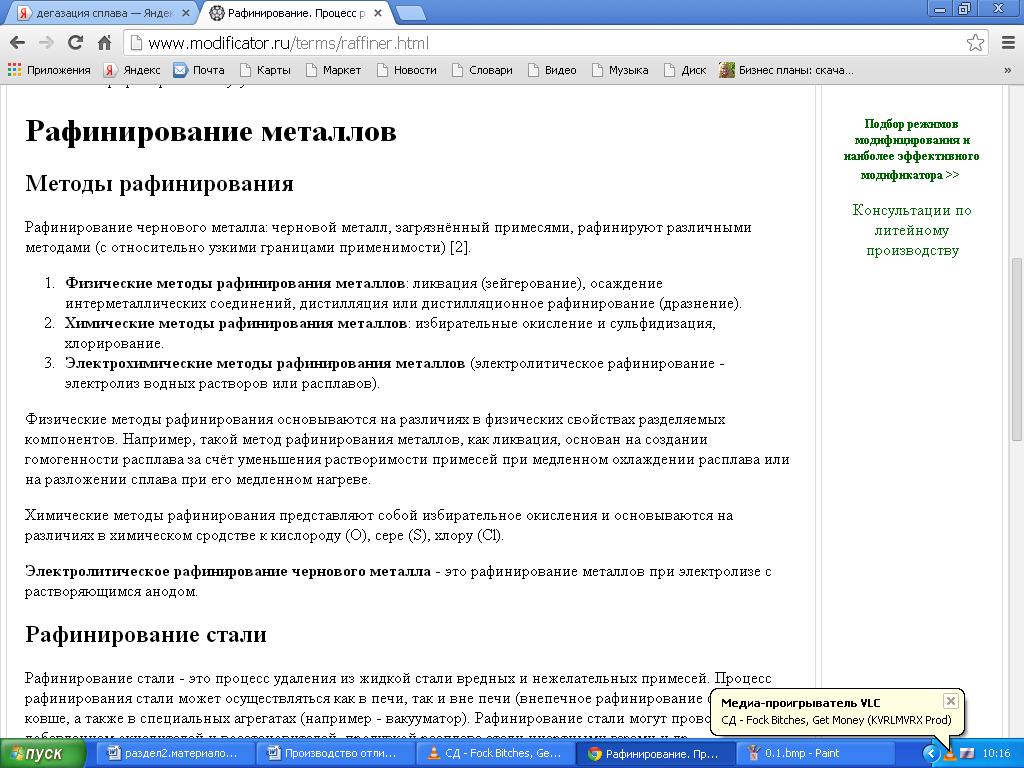
Task: Bookmark this page with the star icon
Action: [975, 43]
